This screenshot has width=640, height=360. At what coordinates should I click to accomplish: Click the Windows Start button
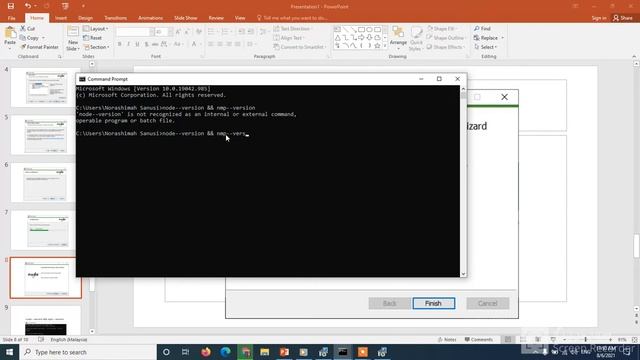pos(9,352)
